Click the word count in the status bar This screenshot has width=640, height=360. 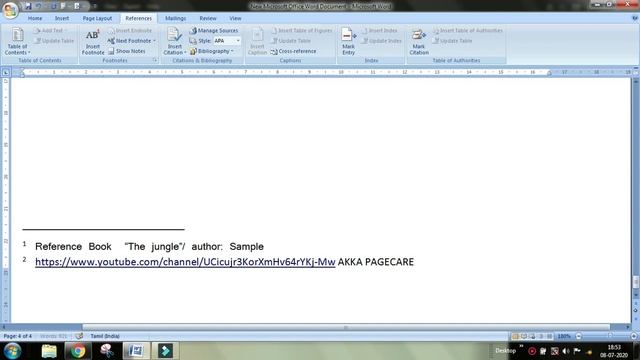53,336
